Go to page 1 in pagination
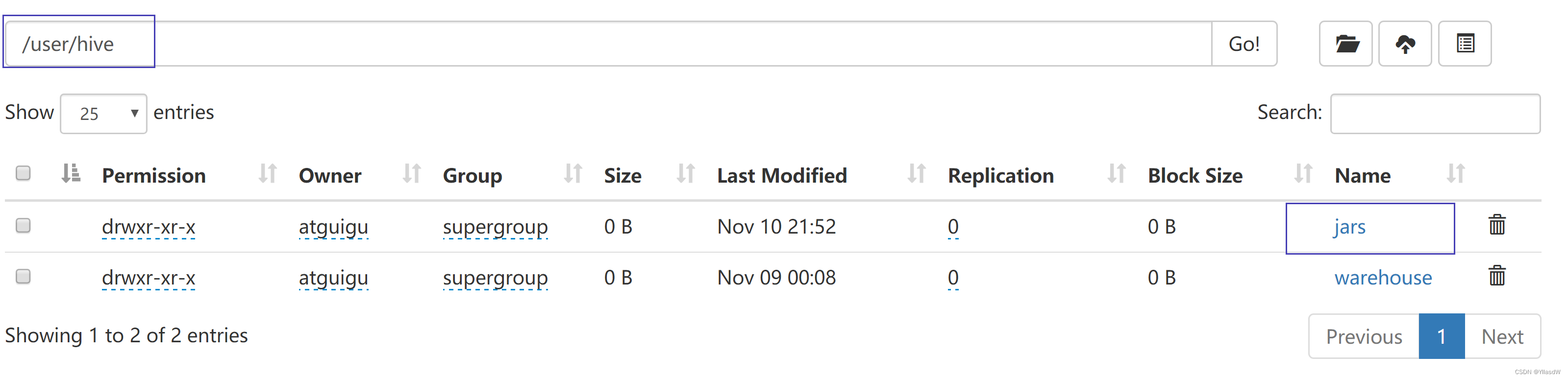Screen dimensions: 1568x379 point(1442,336)
